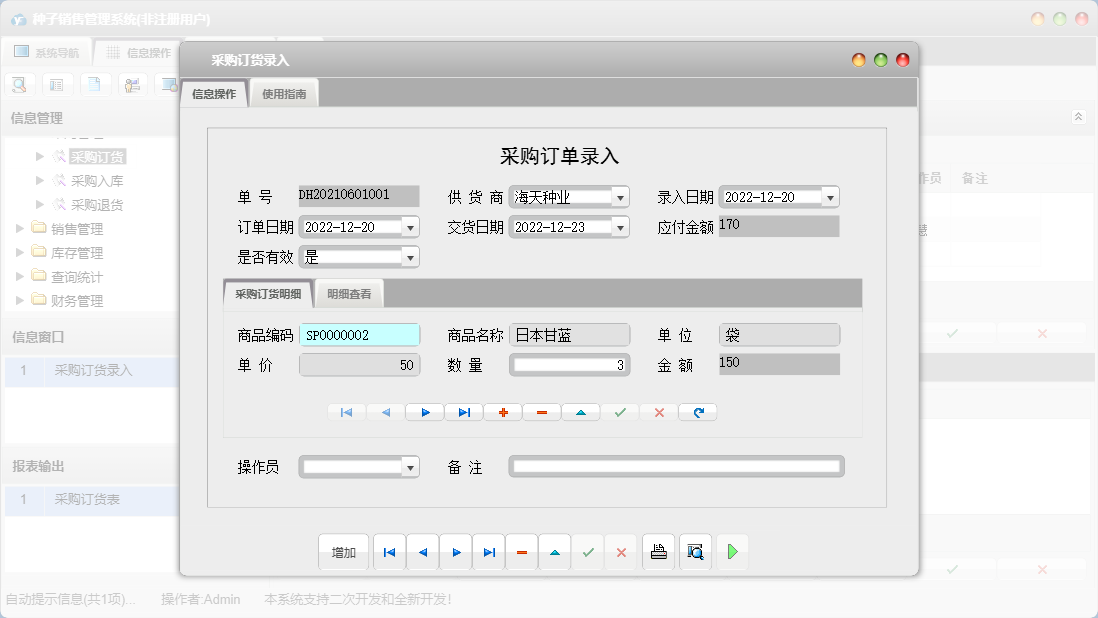Click the add record plus icon in detail navigator

click(502, 411)
